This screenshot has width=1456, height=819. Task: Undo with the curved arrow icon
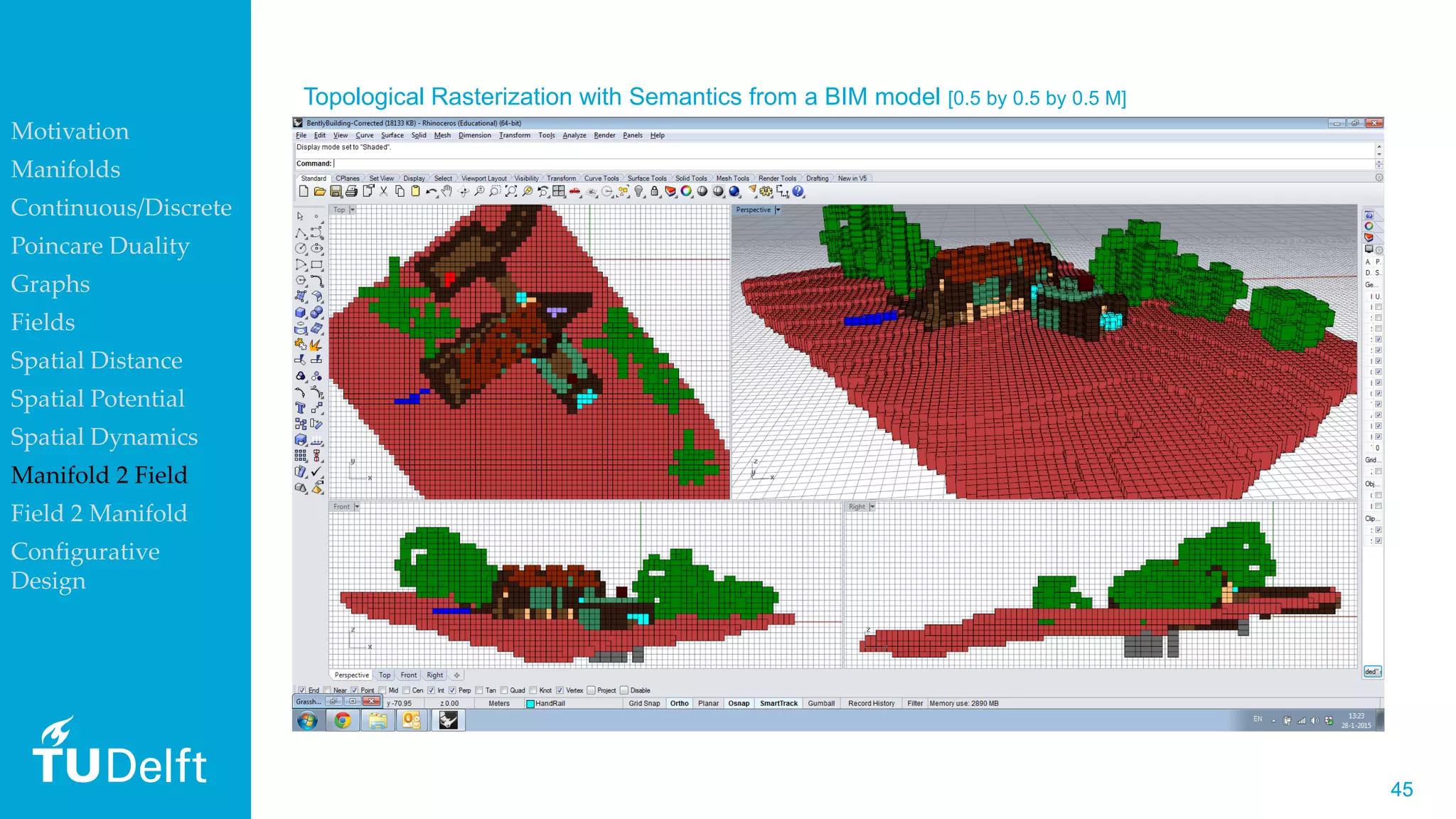click(431, 191)
